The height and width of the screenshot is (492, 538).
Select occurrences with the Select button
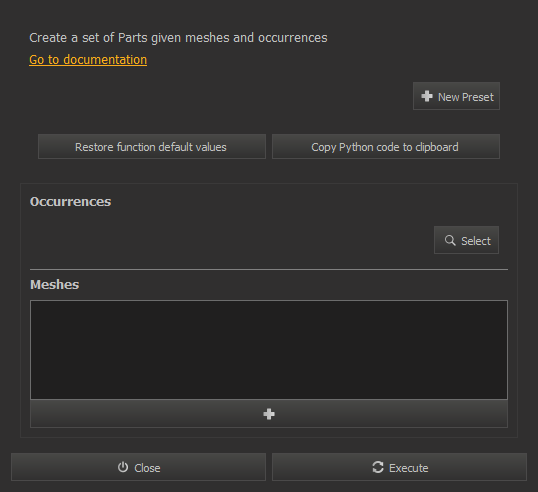pyautogui.click(x=466, y=240)
